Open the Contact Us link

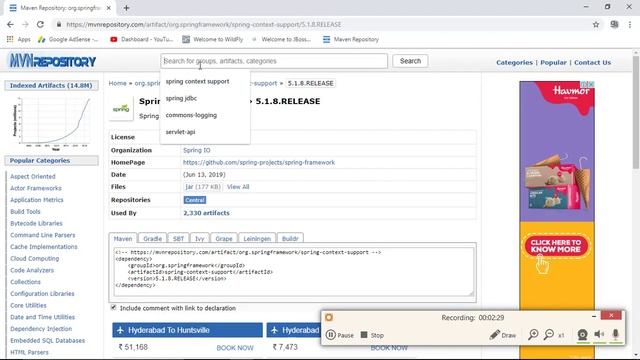click(x=592, y=62)
